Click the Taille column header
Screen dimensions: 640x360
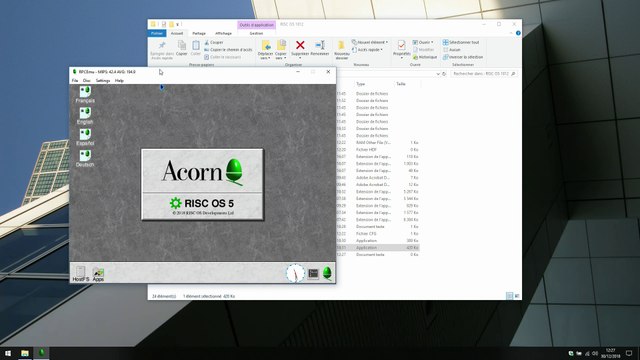point(401,84)
